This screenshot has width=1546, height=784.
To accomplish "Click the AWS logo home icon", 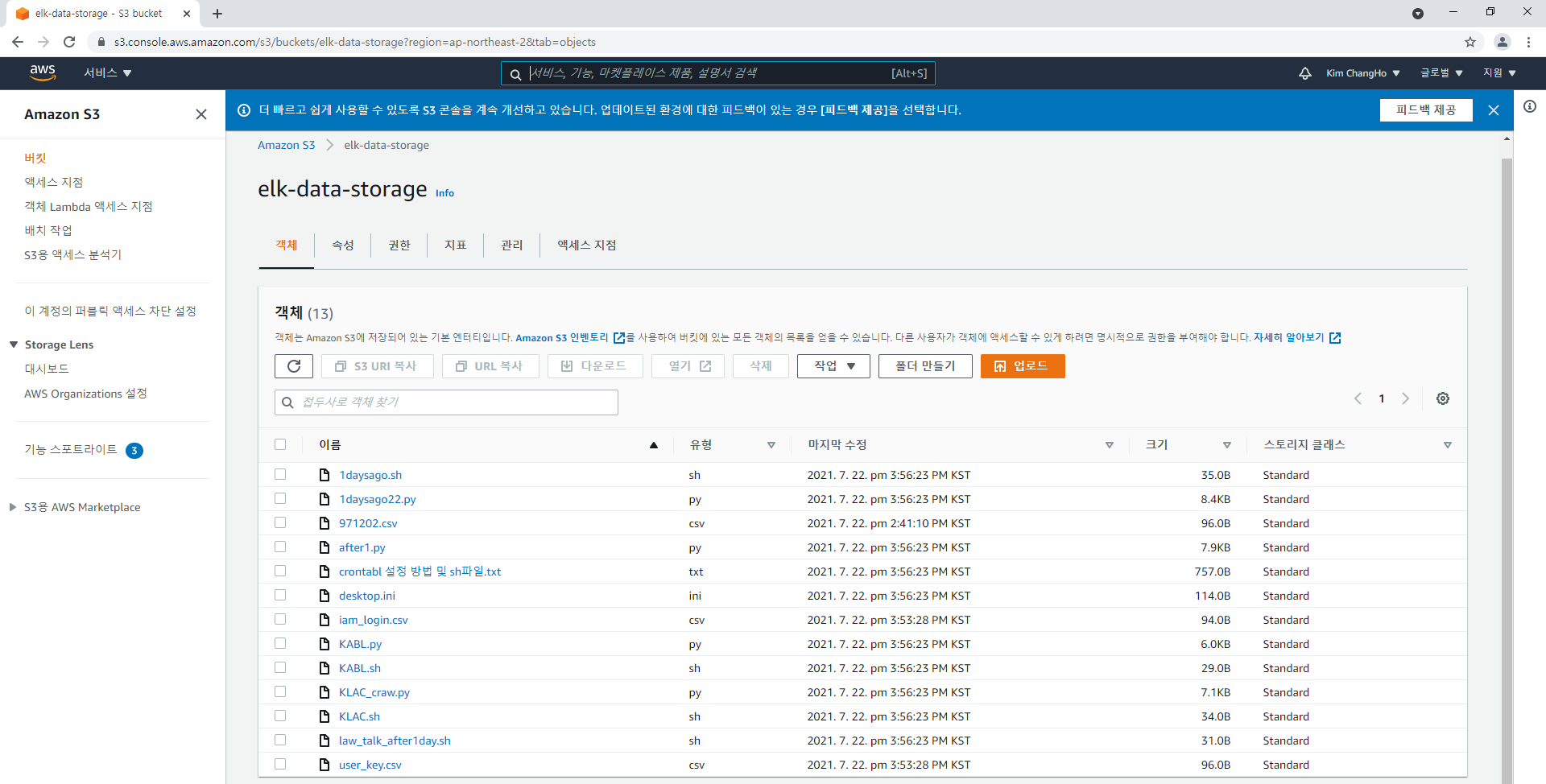I will pos(43,72).
